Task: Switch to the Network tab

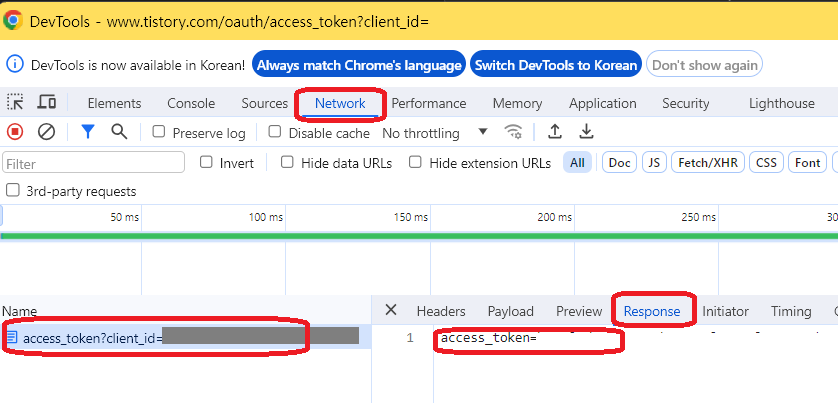Action: (340, 103)
